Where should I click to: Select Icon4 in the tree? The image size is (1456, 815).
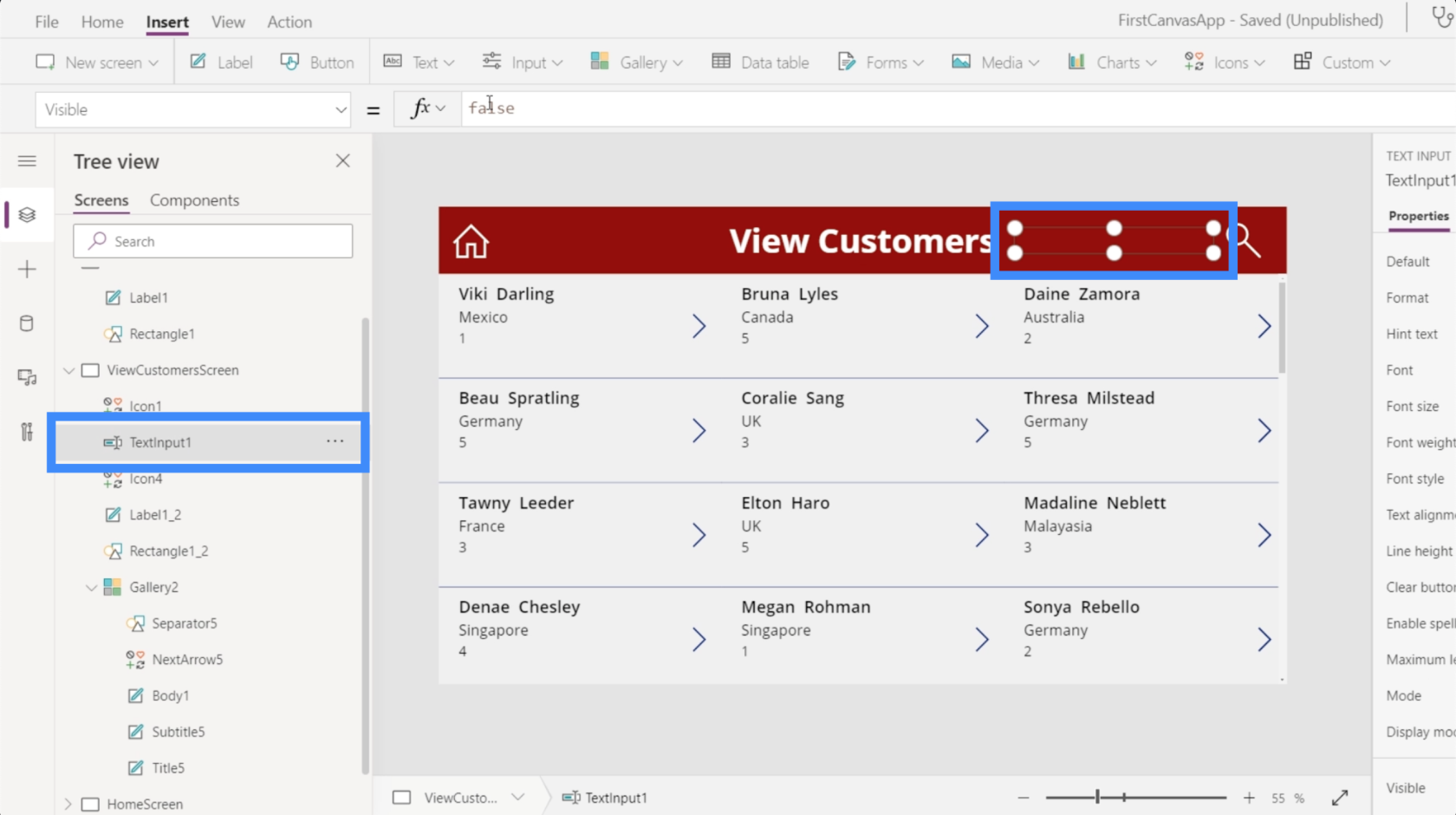(146, 479)
